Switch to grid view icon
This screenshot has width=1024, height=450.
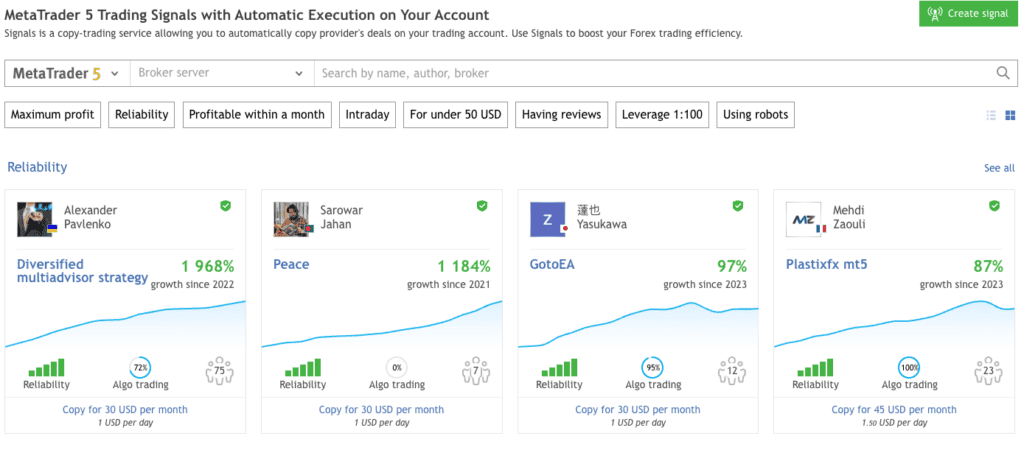pos(1010,116)
